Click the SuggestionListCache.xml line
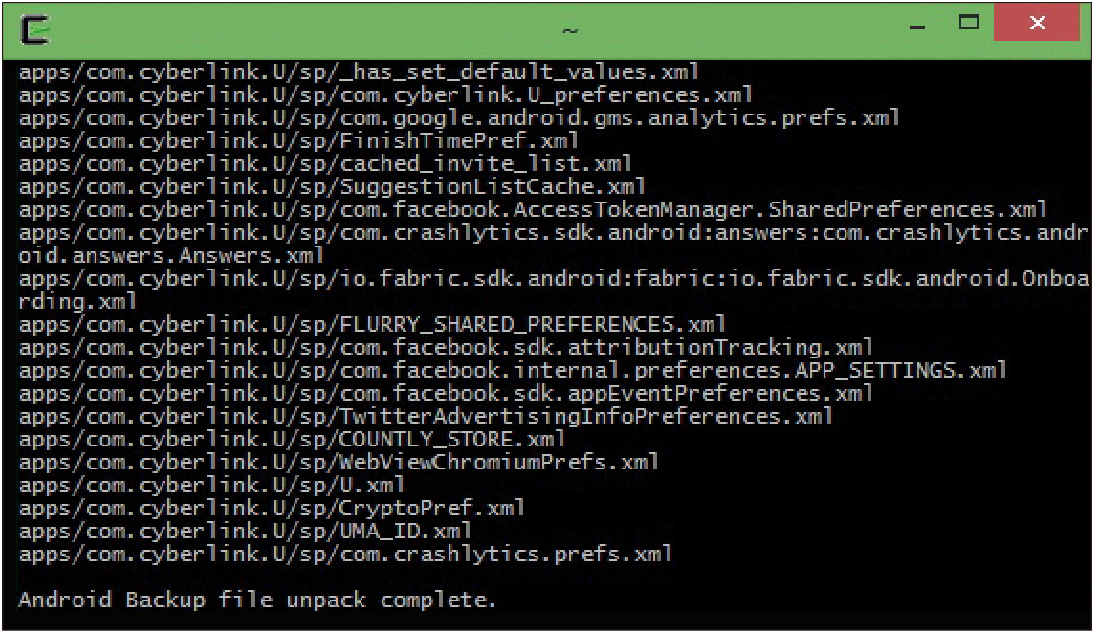The height and width of the screenshot is (634, 1096). pos(333,187)
